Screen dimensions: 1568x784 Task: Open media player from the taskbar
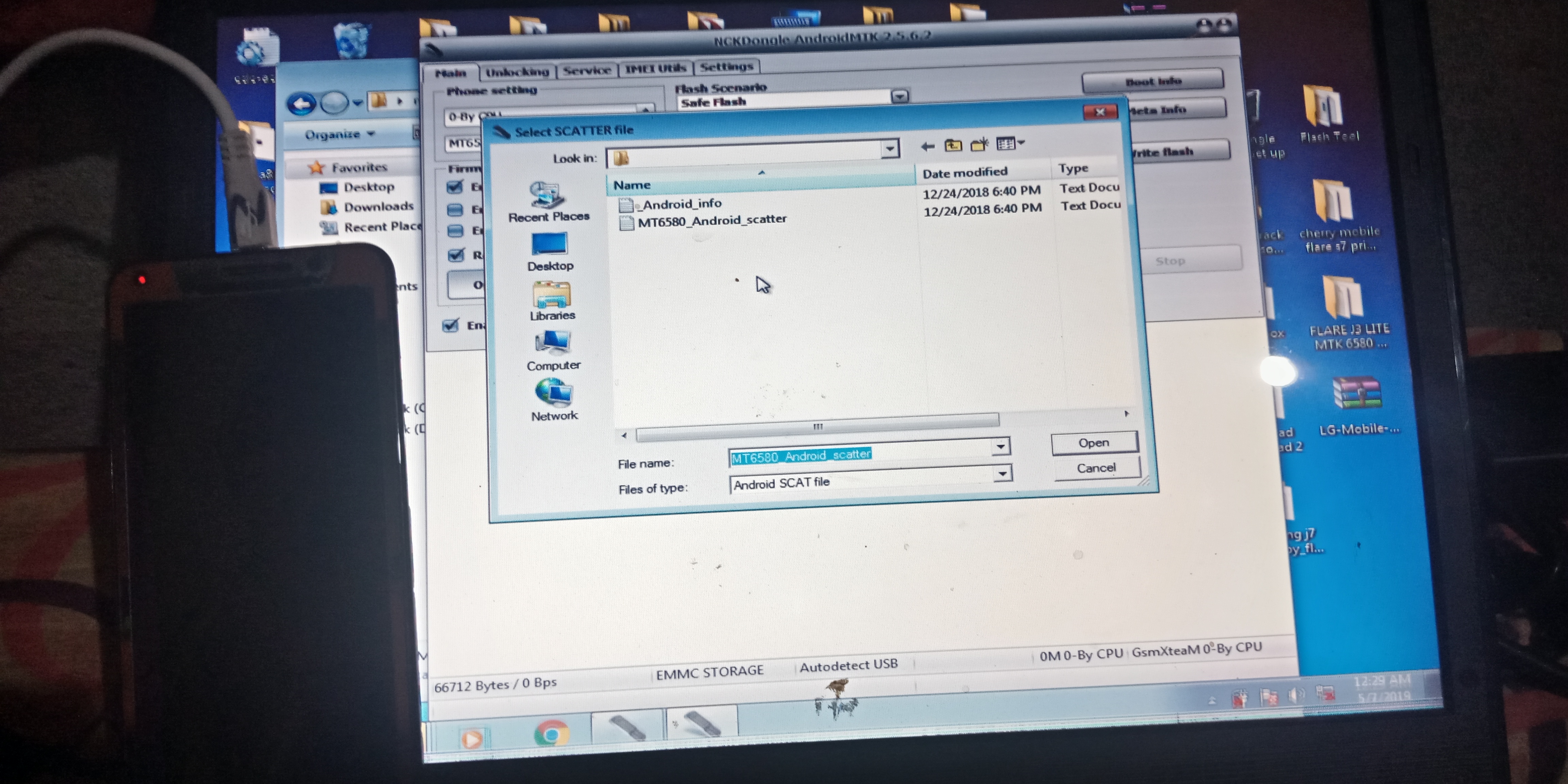[472, 739]
